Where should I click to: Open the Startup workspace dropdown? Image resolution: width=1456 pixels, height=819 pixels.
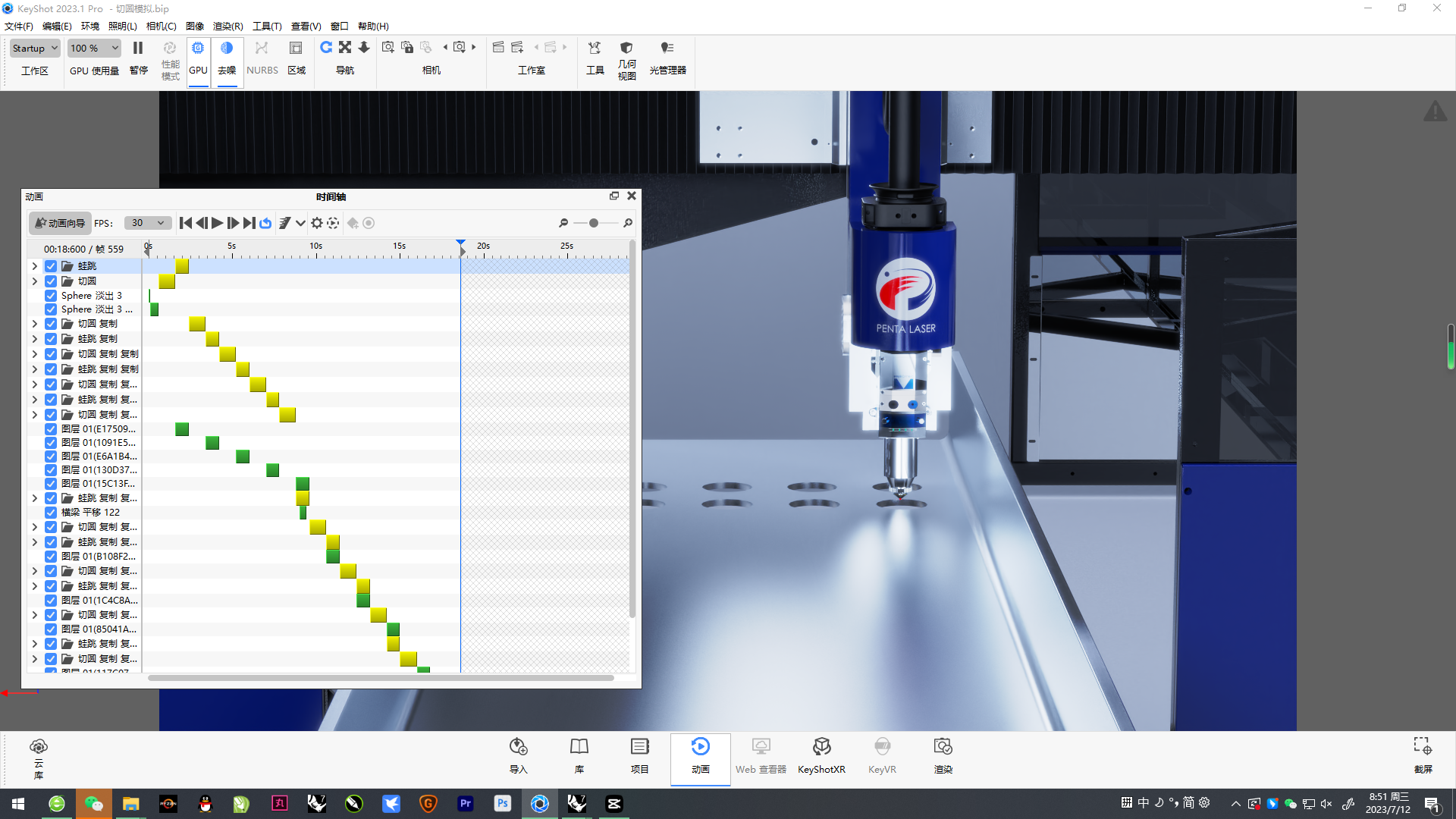pyautogui.click(x=35, y=48)
